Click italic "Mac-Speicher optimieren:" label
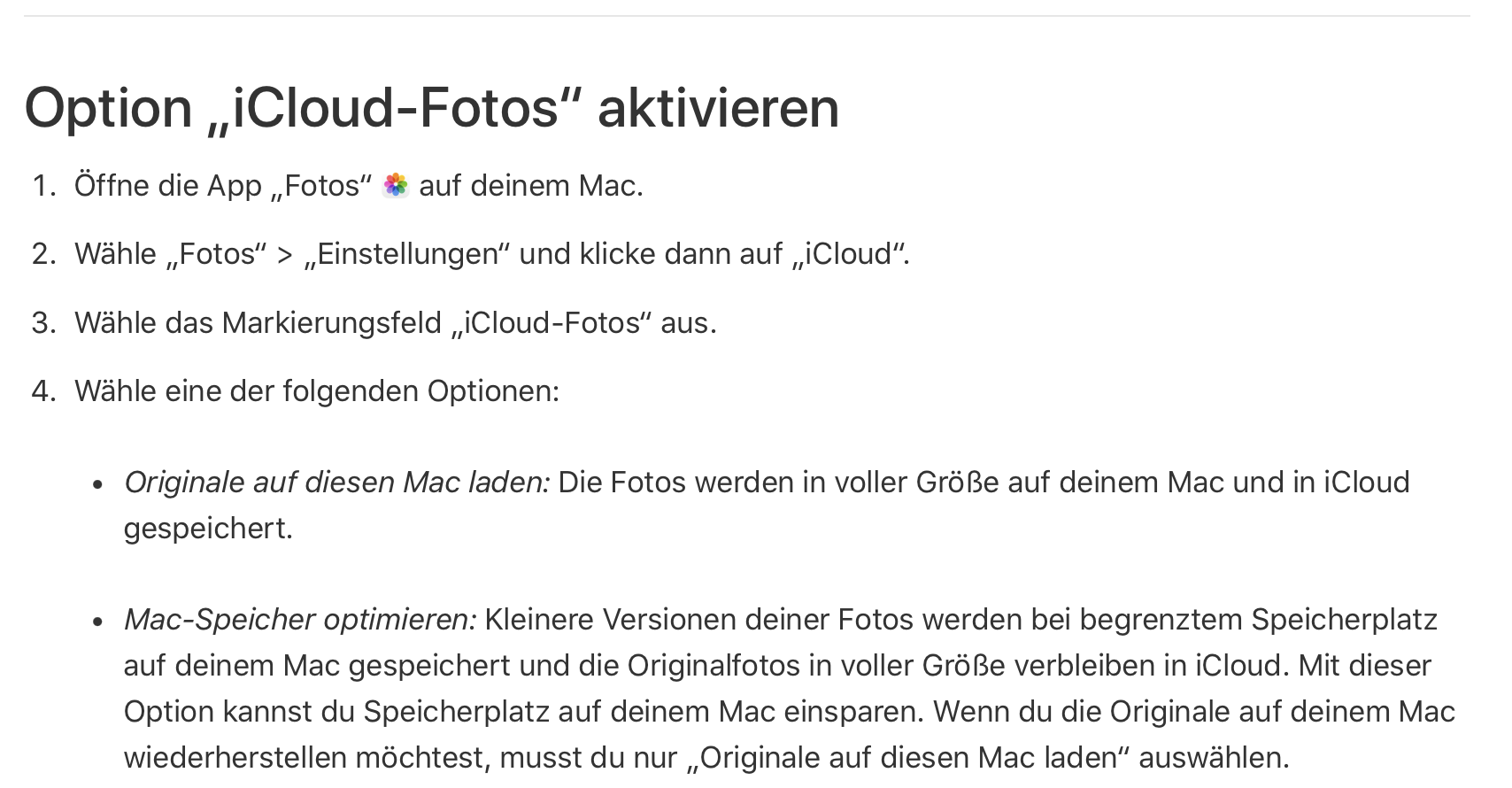The height and width of the screenshot is (788, 1512). [300, 620]
